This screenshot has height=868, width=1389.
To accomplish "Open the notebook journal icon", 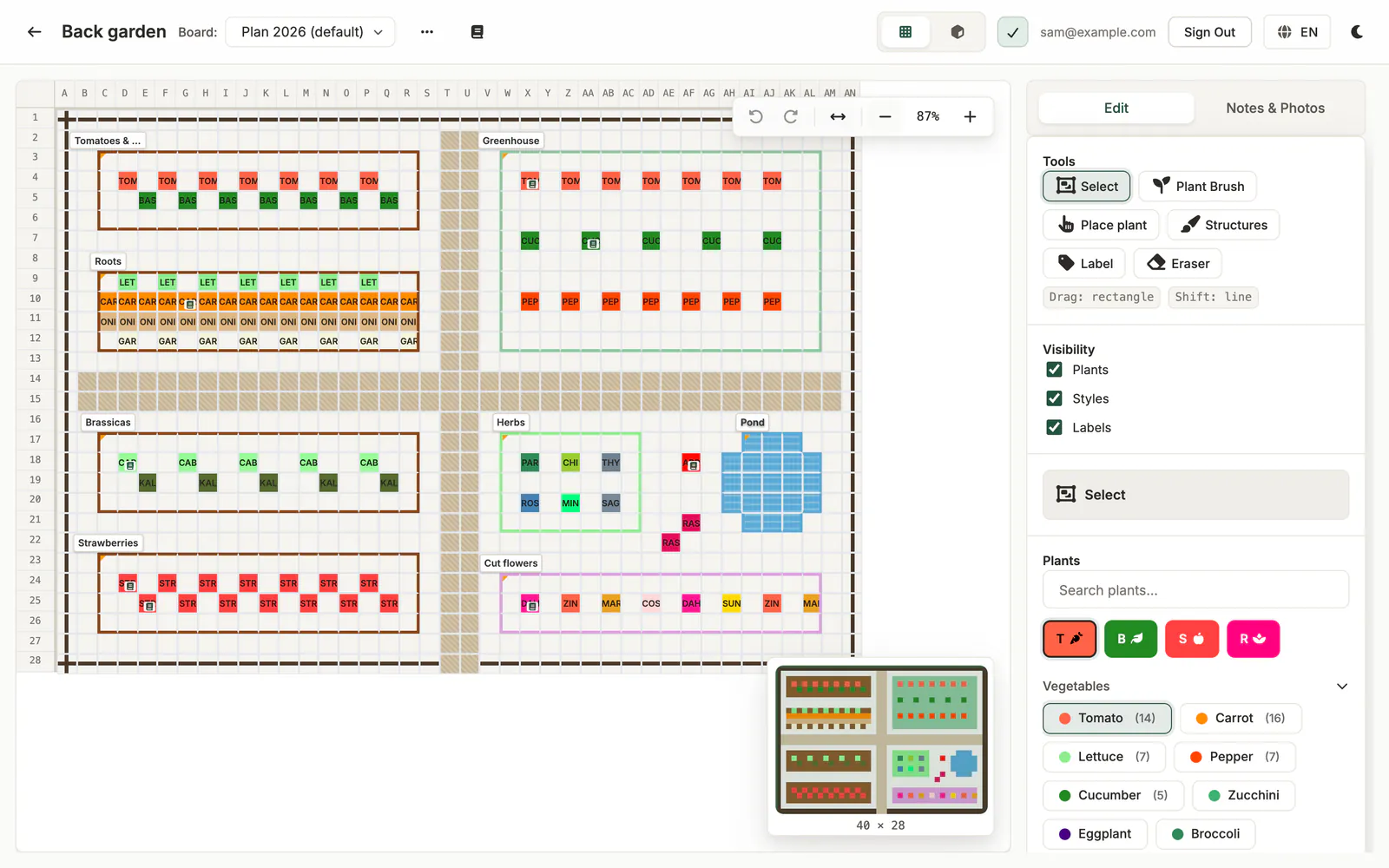I will pyautogui.click(x=477, y=32).
